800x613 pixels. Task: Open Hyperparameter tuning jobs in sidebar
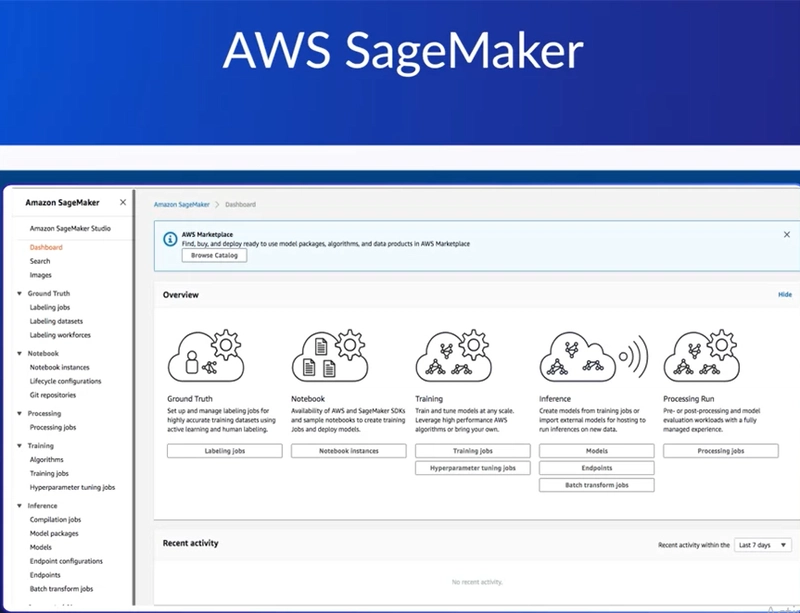72,487
